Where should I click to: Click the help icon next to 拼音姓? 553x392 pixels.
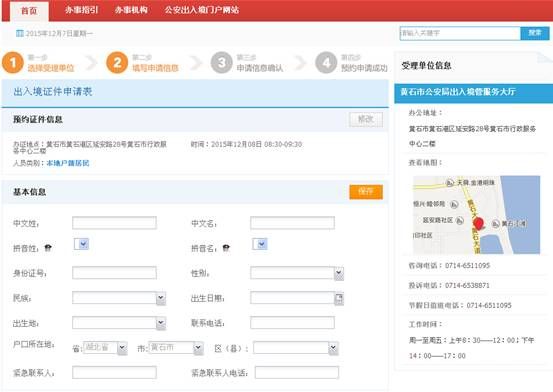[48, 248]
